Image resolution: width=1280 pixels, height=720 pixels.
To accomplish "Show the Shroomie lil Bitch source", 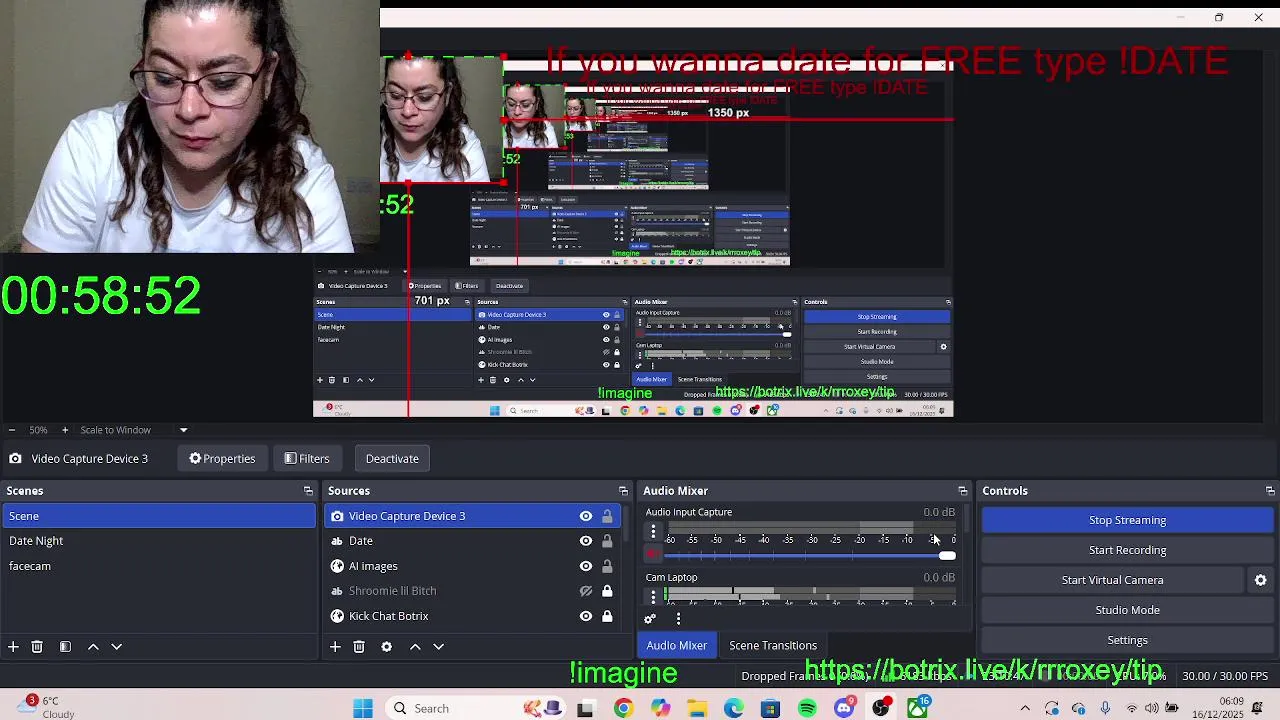I will [x=586, y=591].
